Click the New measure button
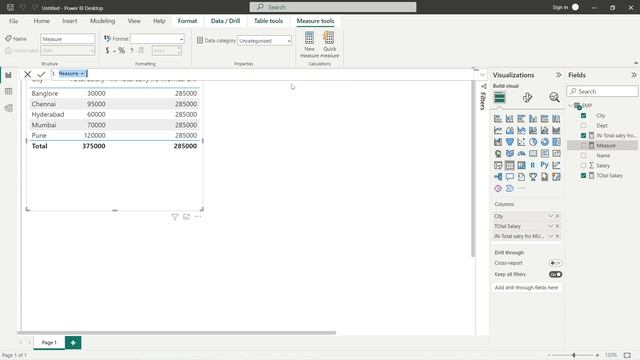 [309, 45]
